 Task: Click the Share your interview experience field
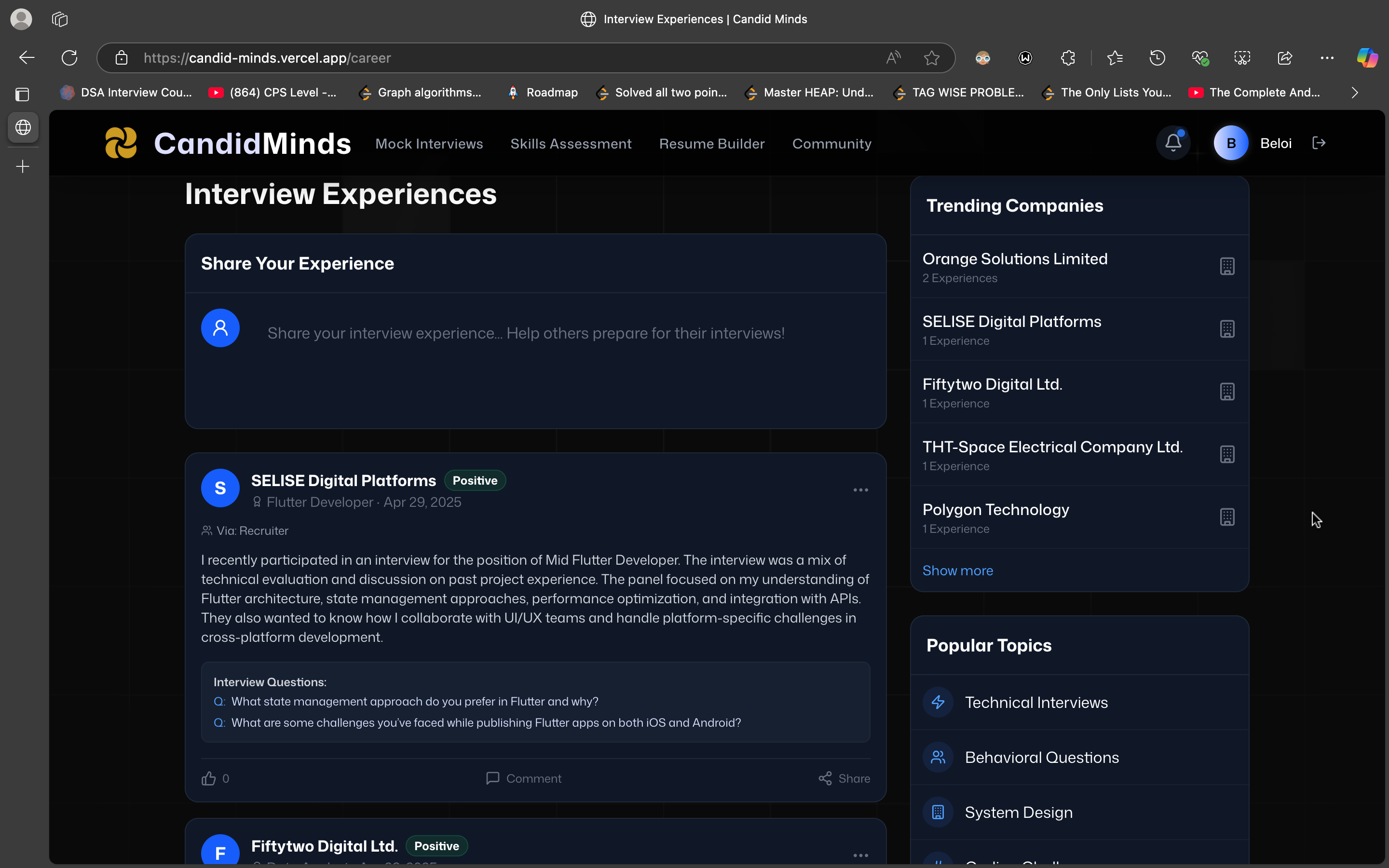coord(525,334)
